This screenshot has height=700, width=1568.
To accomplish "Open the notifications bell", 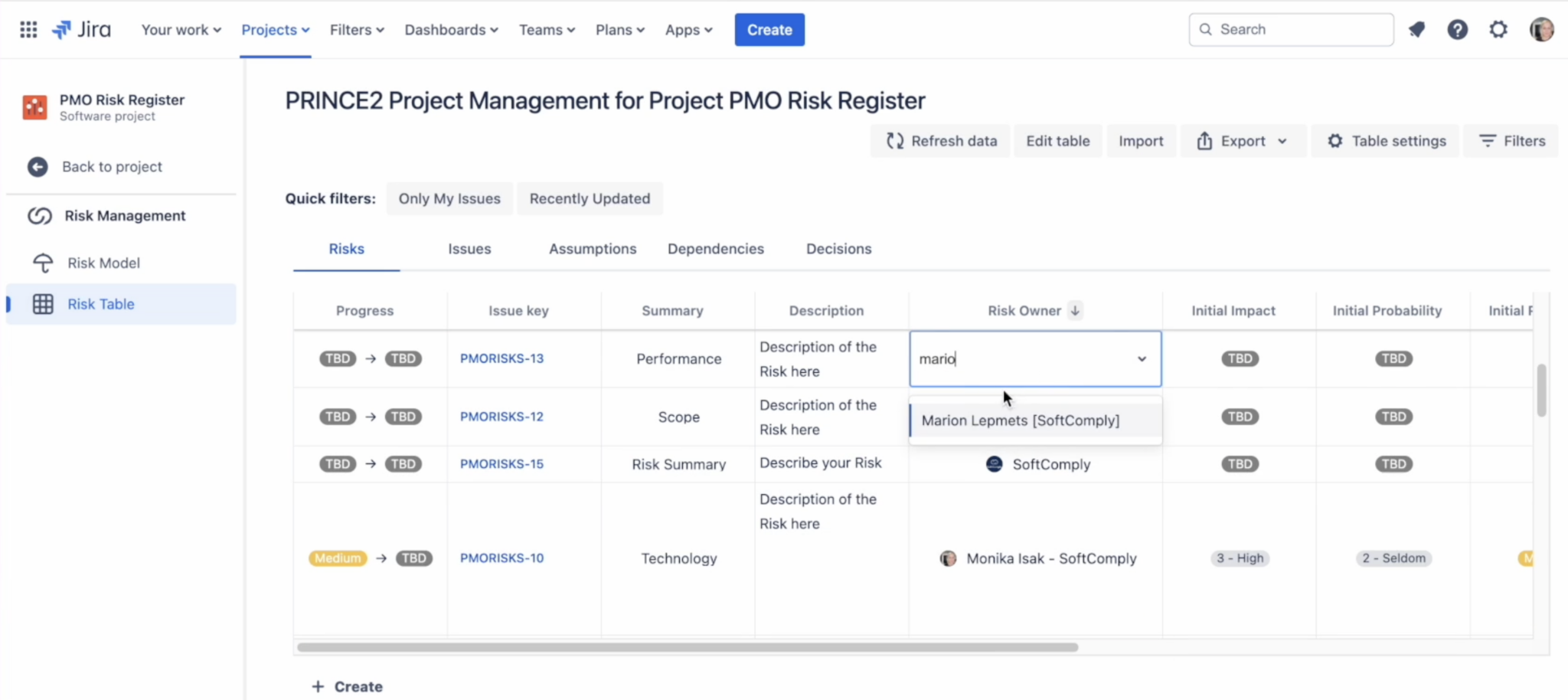I will pyautogui.click(x=1417, y=29).
